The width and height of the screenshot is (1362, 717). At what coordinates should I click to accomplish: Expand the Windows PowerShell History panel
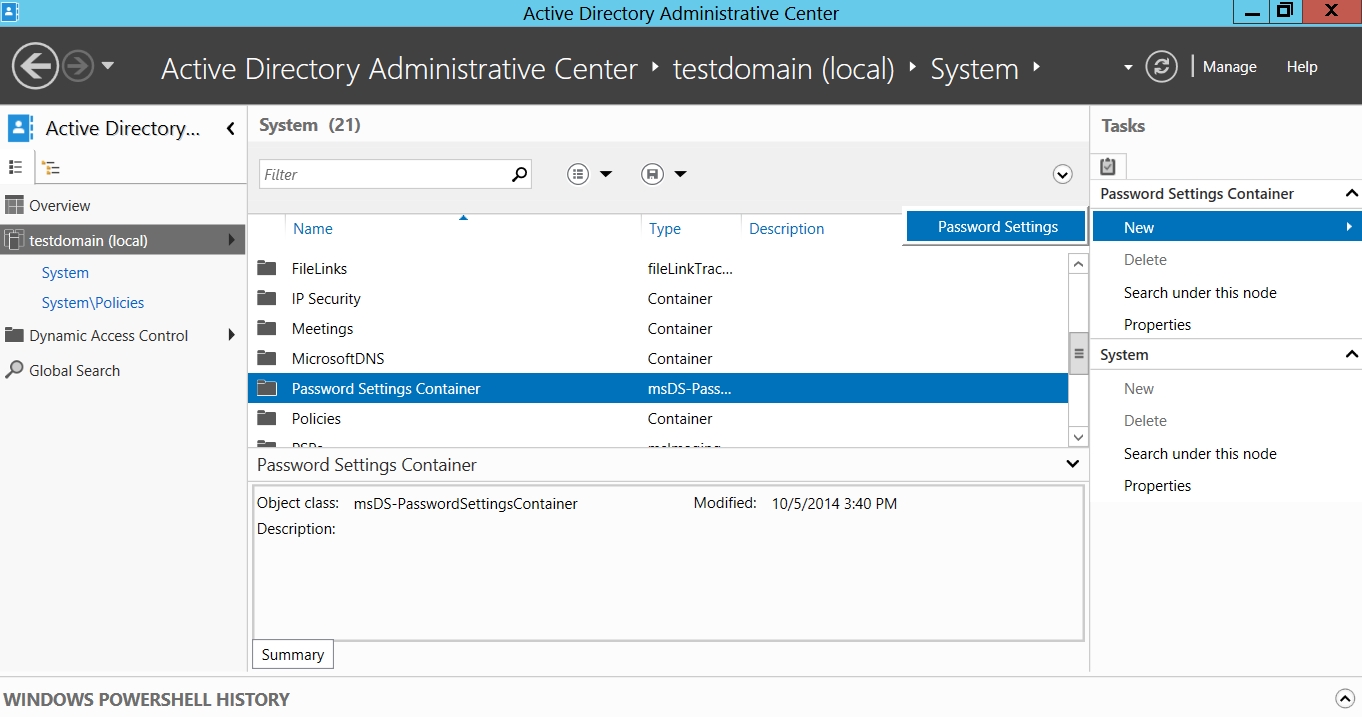click(x=1345, y=699)
